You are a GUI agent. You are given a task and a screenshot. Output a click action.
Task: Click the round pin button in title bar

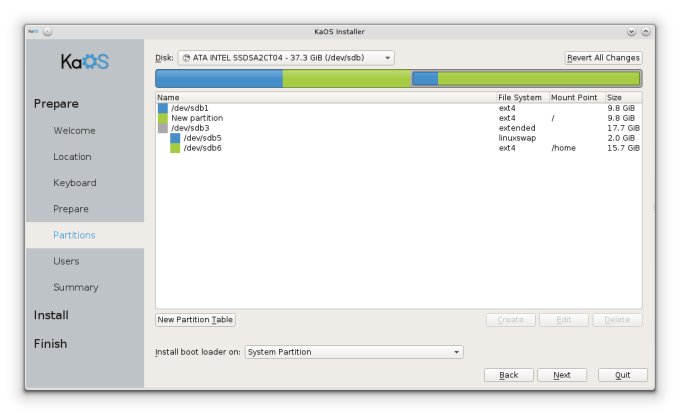[47, 32]
